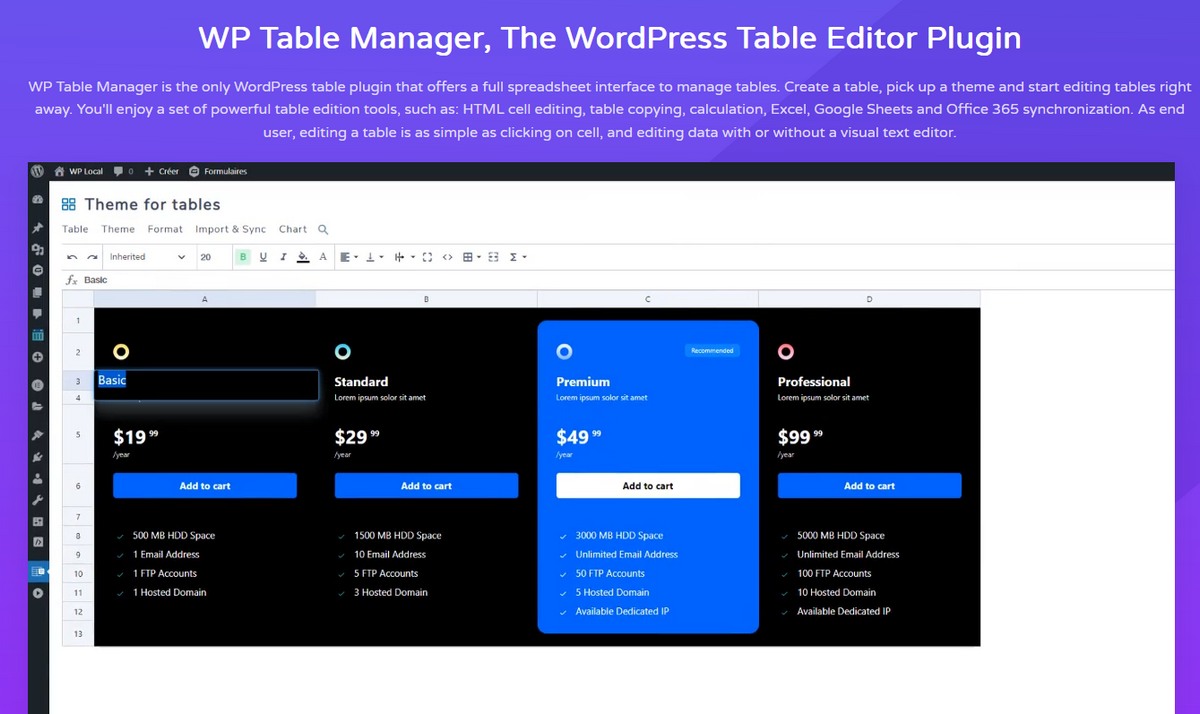Click the Basic cell being edited
The image size is (1200, 714).
tap(206, 385)
